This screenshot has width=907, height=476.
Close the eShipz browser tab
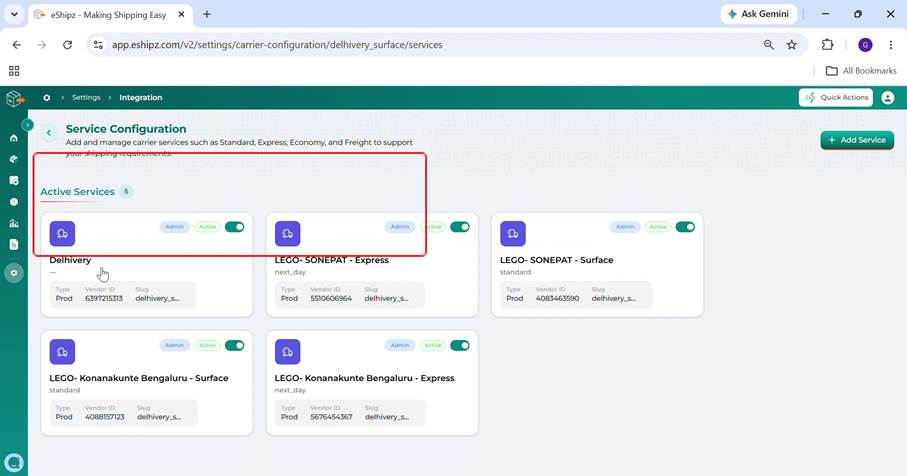tap(181, 14)
